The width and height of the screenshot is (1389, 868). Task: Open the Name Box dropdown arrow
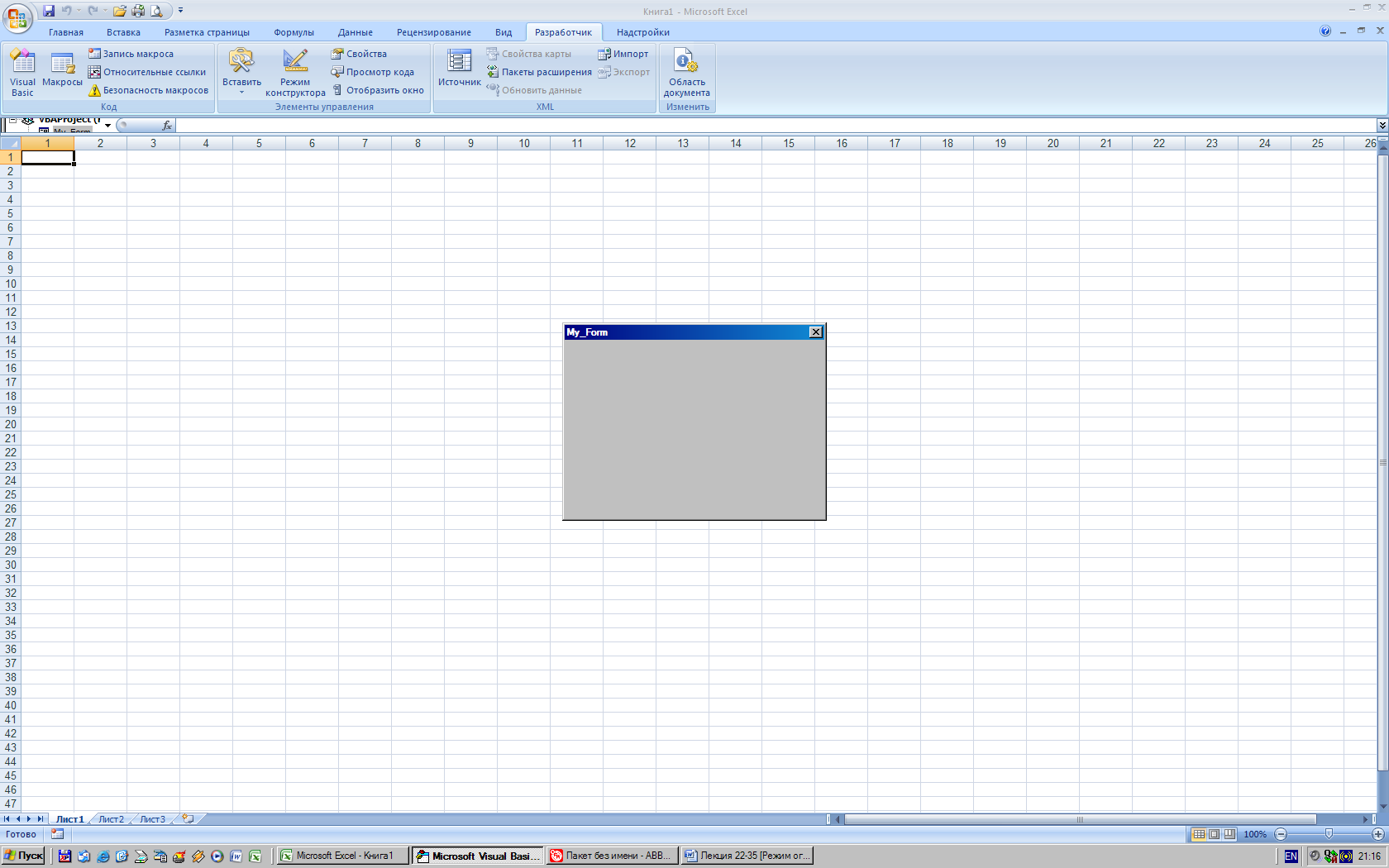[x=107, y=126]
